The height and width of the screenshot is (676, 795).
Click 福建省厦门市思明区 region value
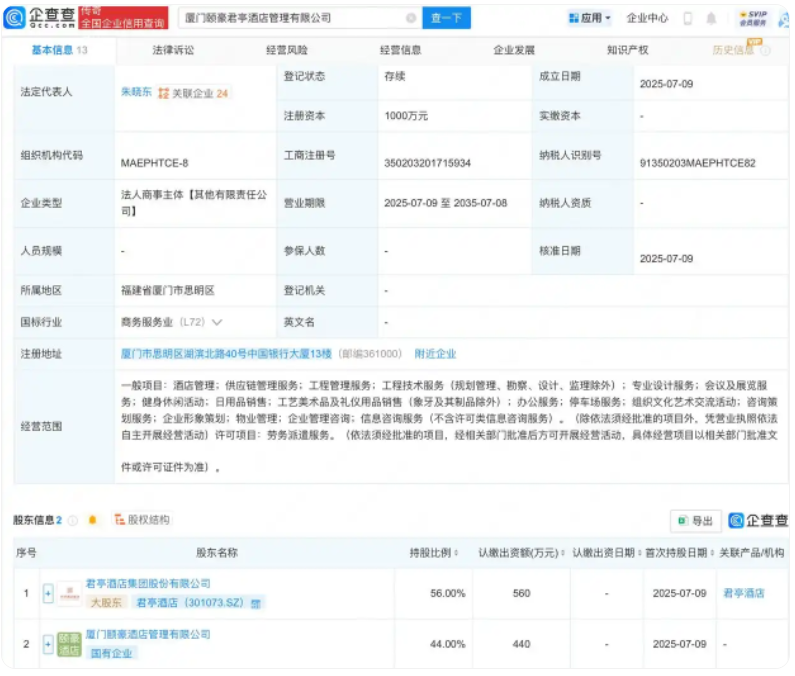click(x=168, y=291)
